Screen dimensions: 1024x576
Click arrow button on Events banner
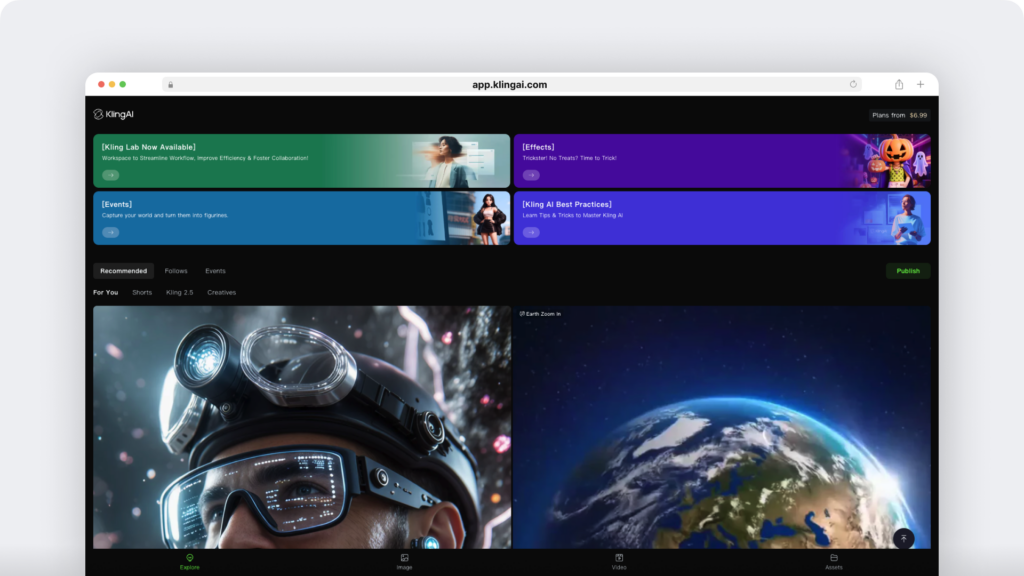click(110, 232)
